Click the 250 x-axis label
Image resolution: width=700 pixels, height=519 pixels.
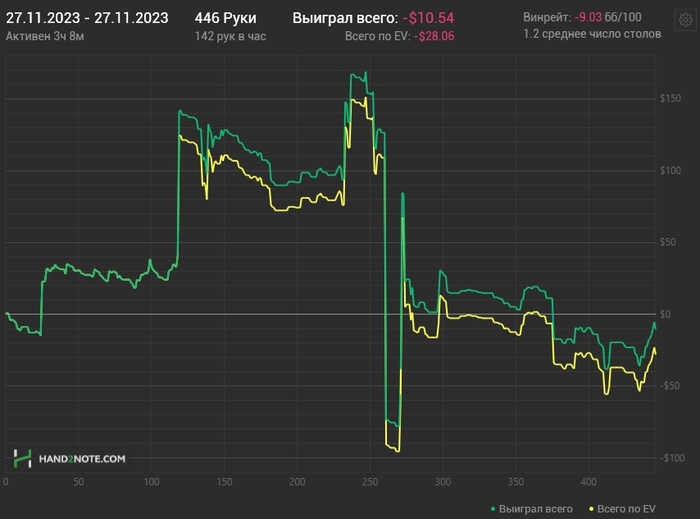point(370,482)
